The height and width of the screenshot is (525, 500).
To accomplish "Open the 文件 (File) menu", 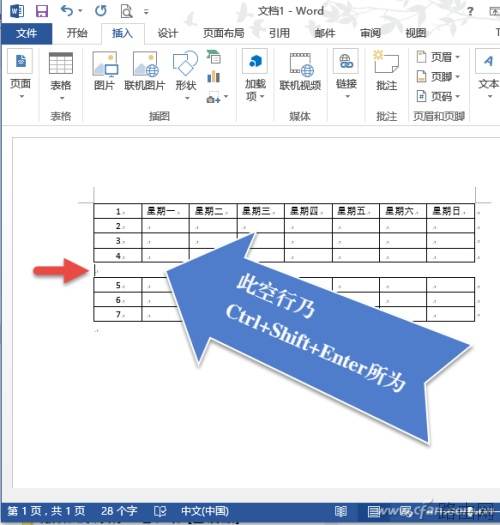I will [x=26, y=33].
